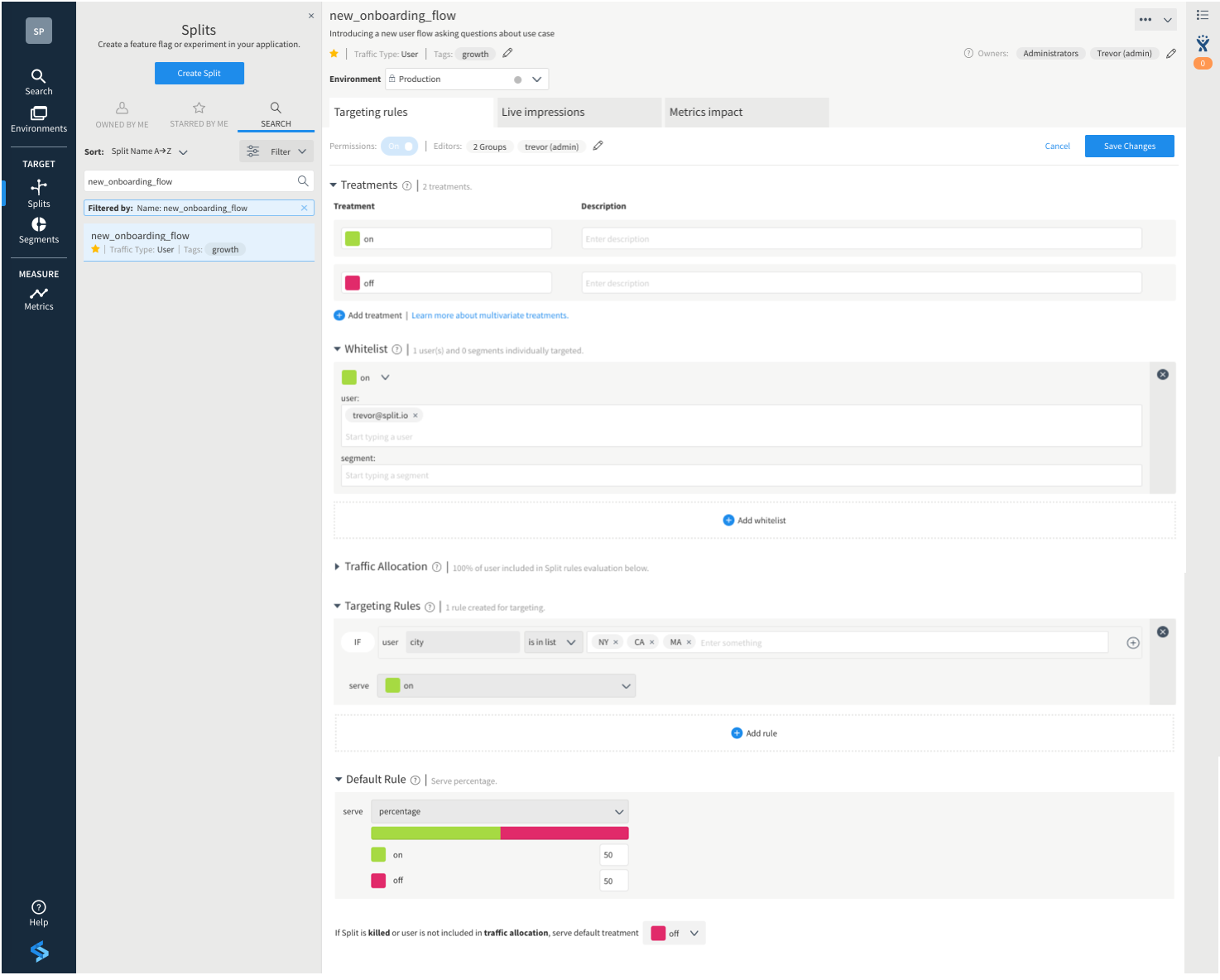
Task: Collapse the Default Rule section
Action: pos(339,780)
